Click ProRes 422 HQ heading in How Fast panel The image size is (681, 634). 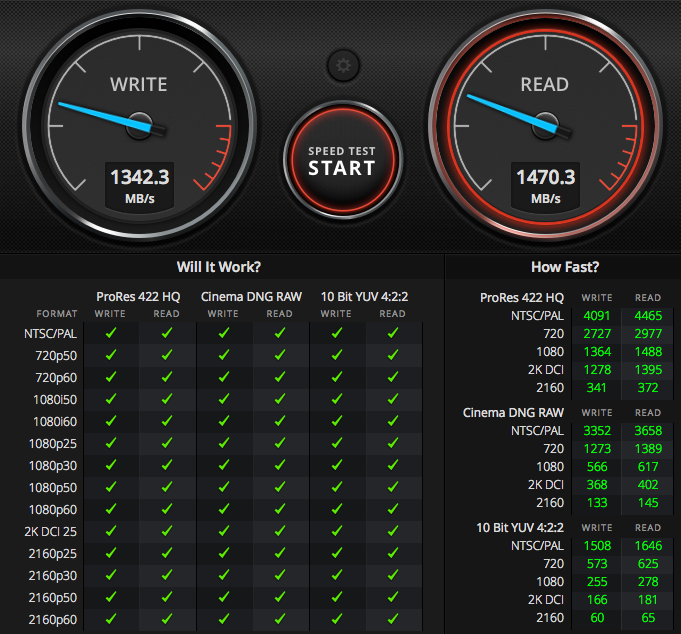point(522,297)
